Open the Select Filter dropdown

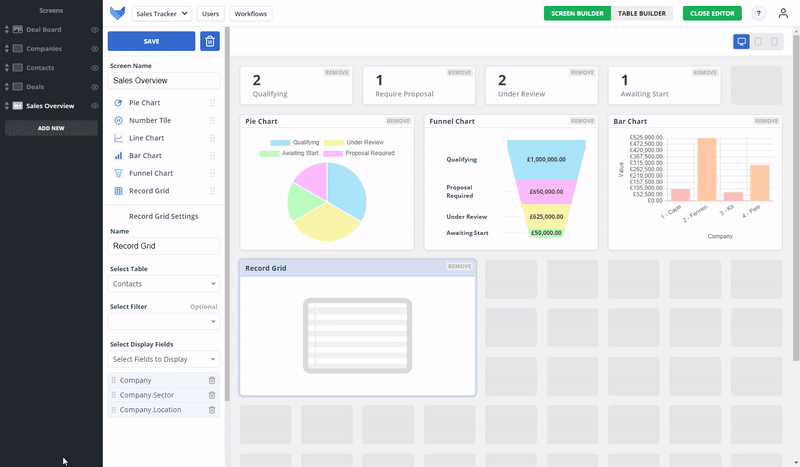tap(164, 322)
